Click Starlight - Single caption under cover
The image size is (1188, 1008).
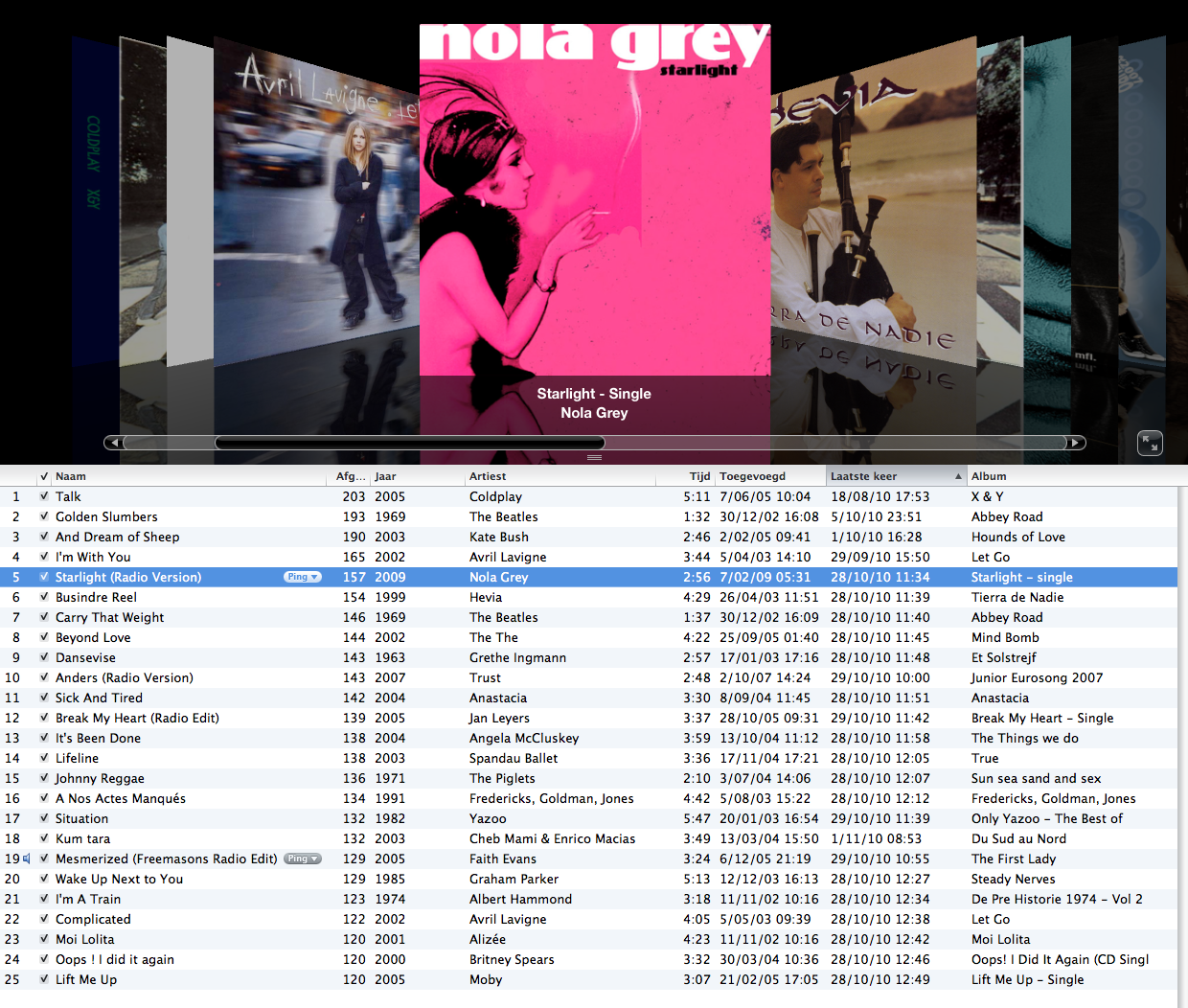[x=594, y=394]
